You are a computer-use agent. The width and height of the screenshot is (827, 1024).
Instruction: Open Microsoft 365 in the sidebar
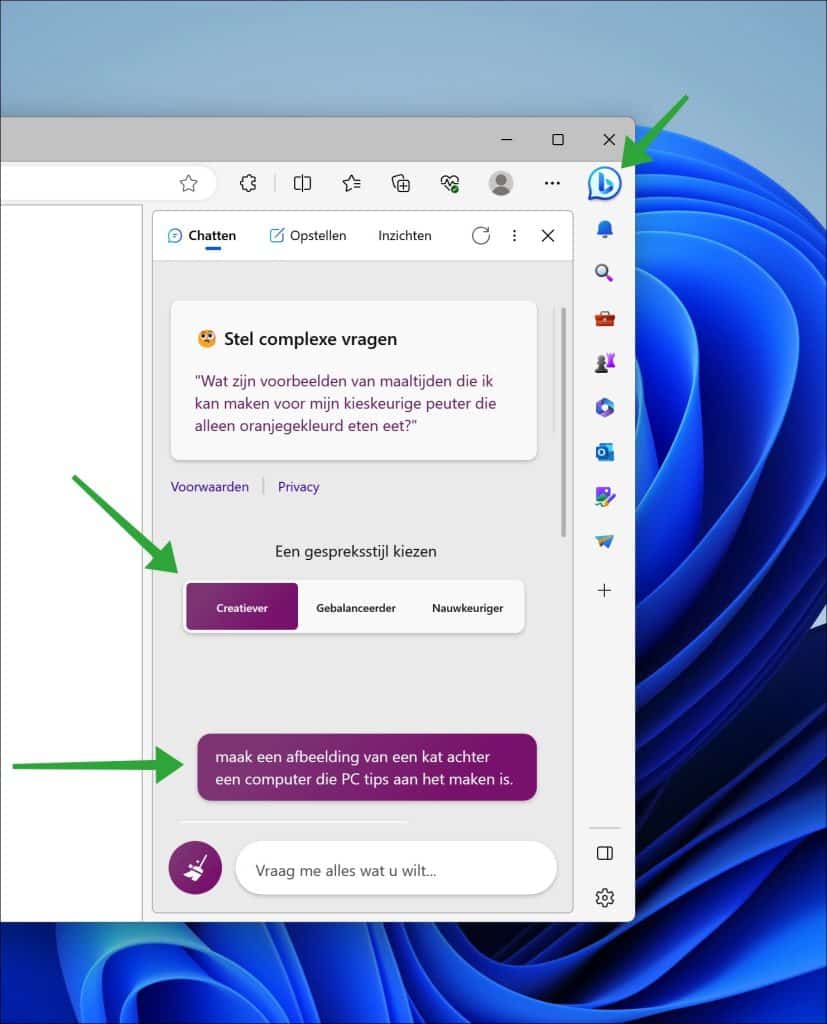(604, 406)
